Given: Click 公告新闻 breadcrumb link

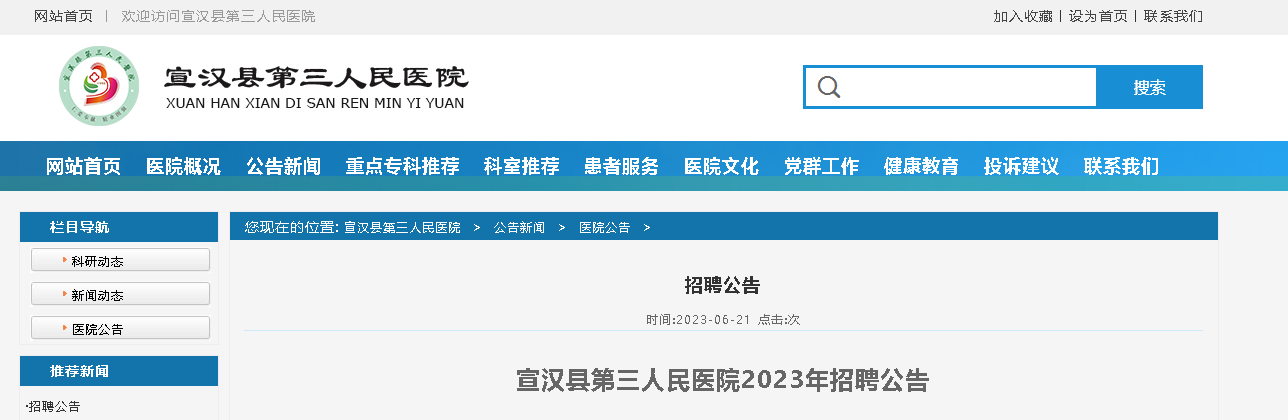Looking at the screenshot, I should point(519,228).
